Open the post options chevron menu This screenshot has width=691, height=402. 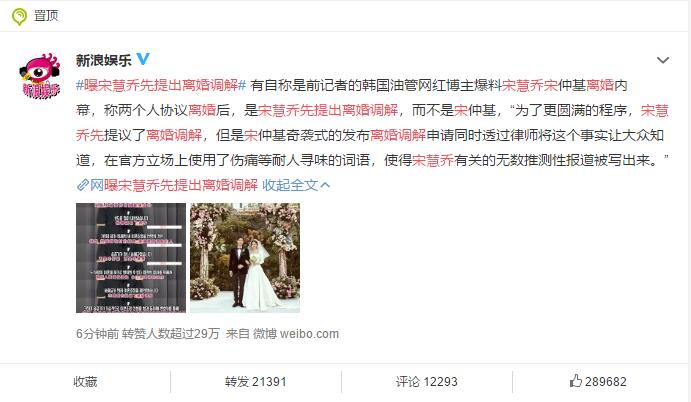(663, 60)
